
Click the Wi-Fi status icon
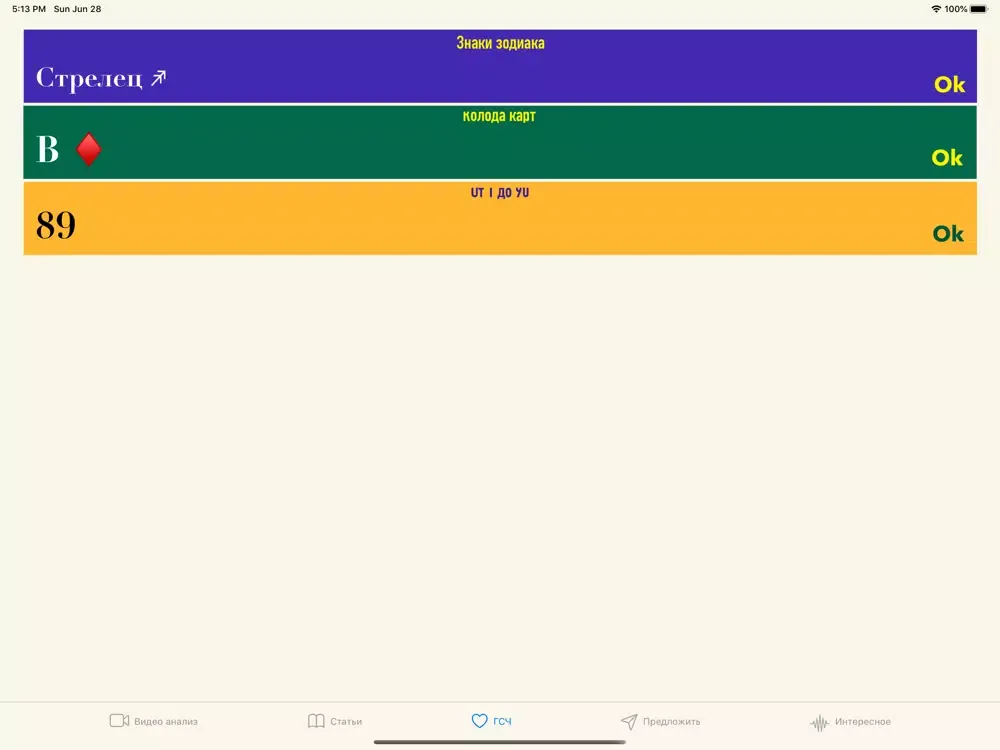click(x=936, y=9)
